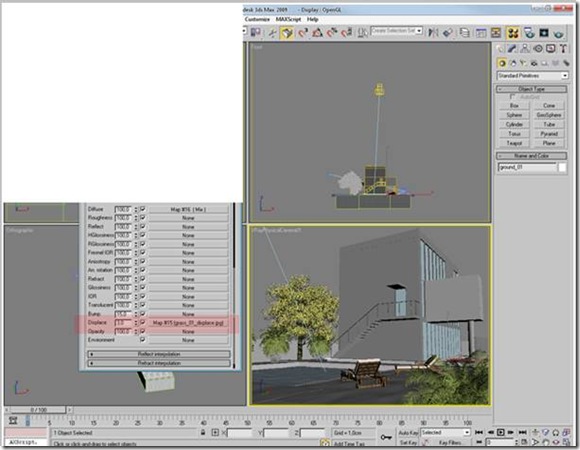Open the Material Editor from toolbar
Image resolution: width=580 pixels, height=450 pixels.
point(513,33)
